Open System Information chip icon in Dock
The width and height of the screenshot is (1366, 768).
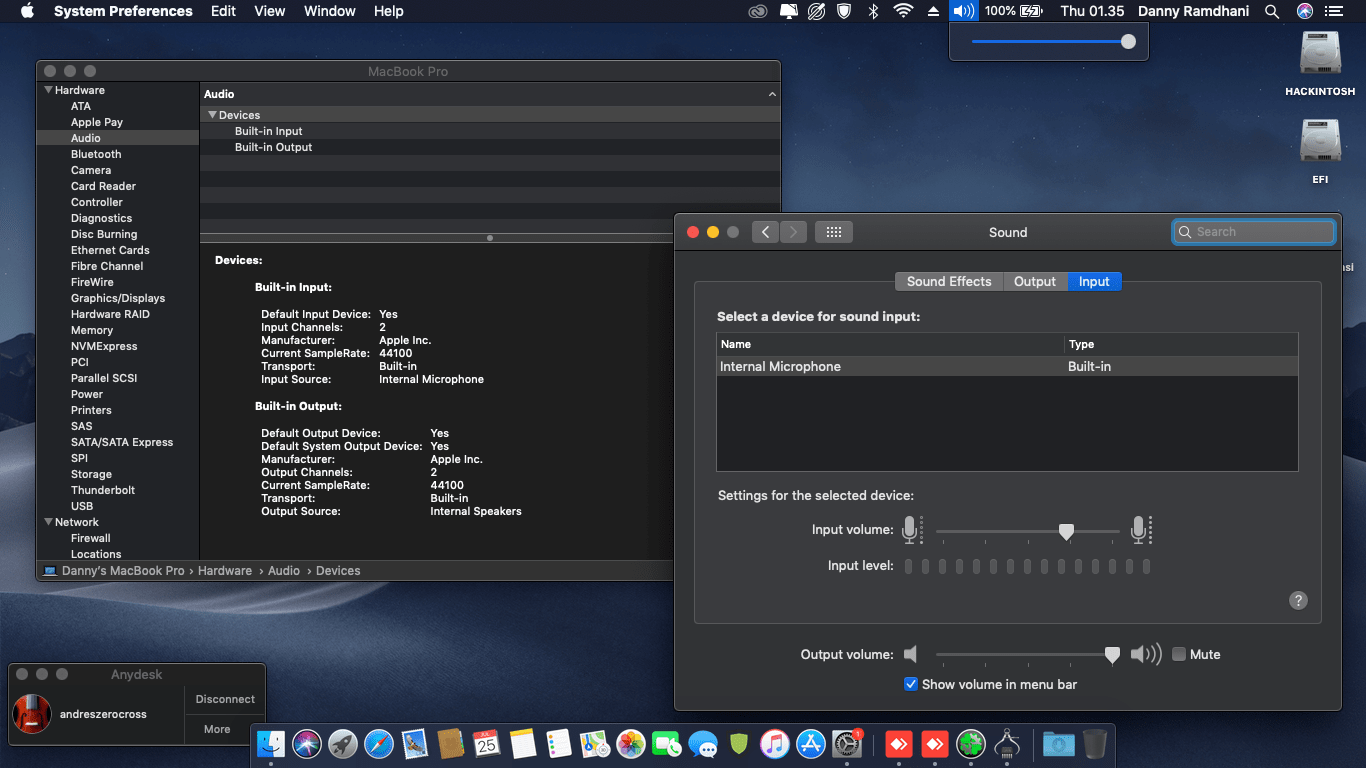[x=1007, y=744]
